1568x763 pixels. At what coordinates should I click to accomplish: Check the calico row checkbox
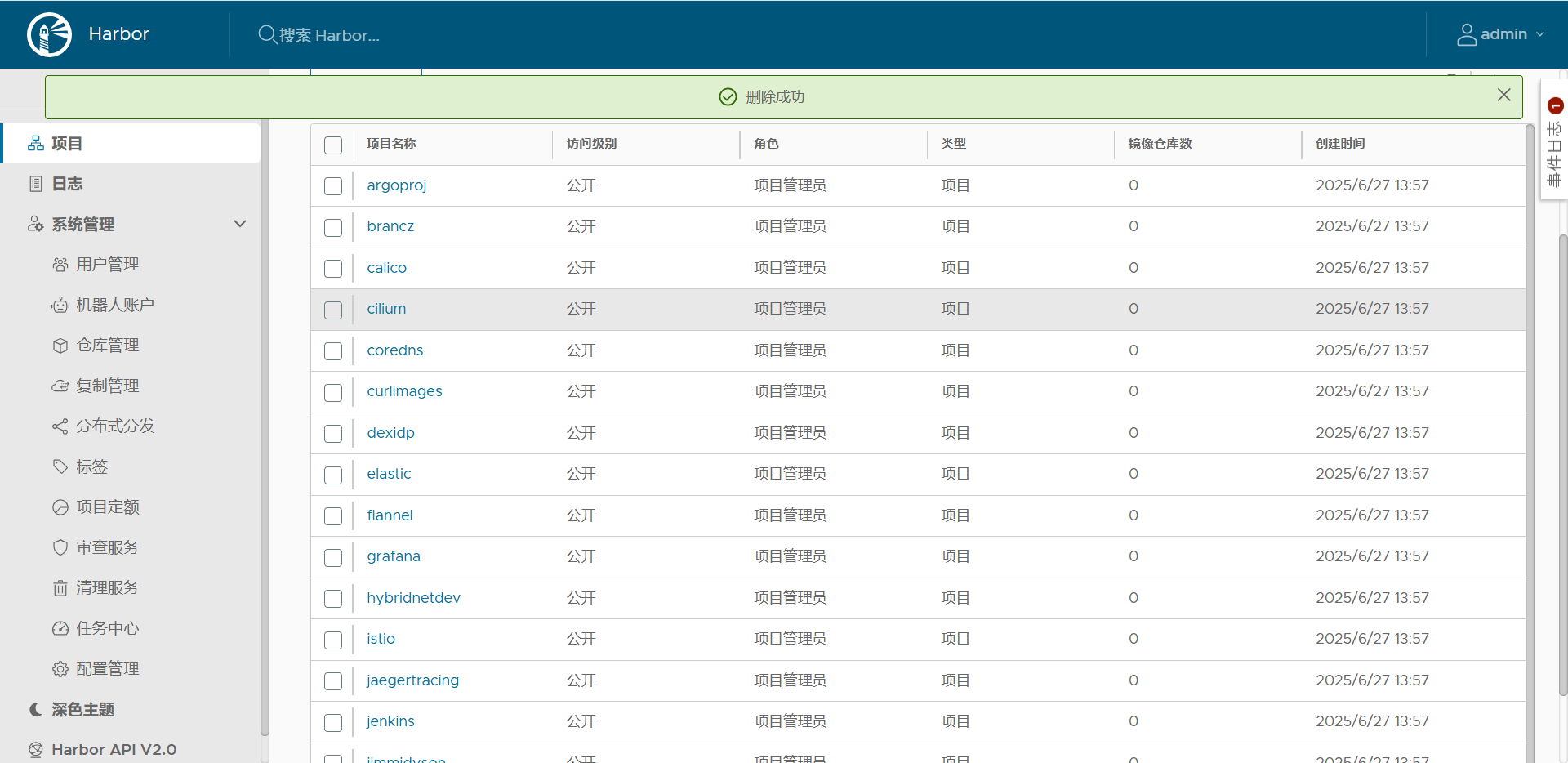[333, 269]
